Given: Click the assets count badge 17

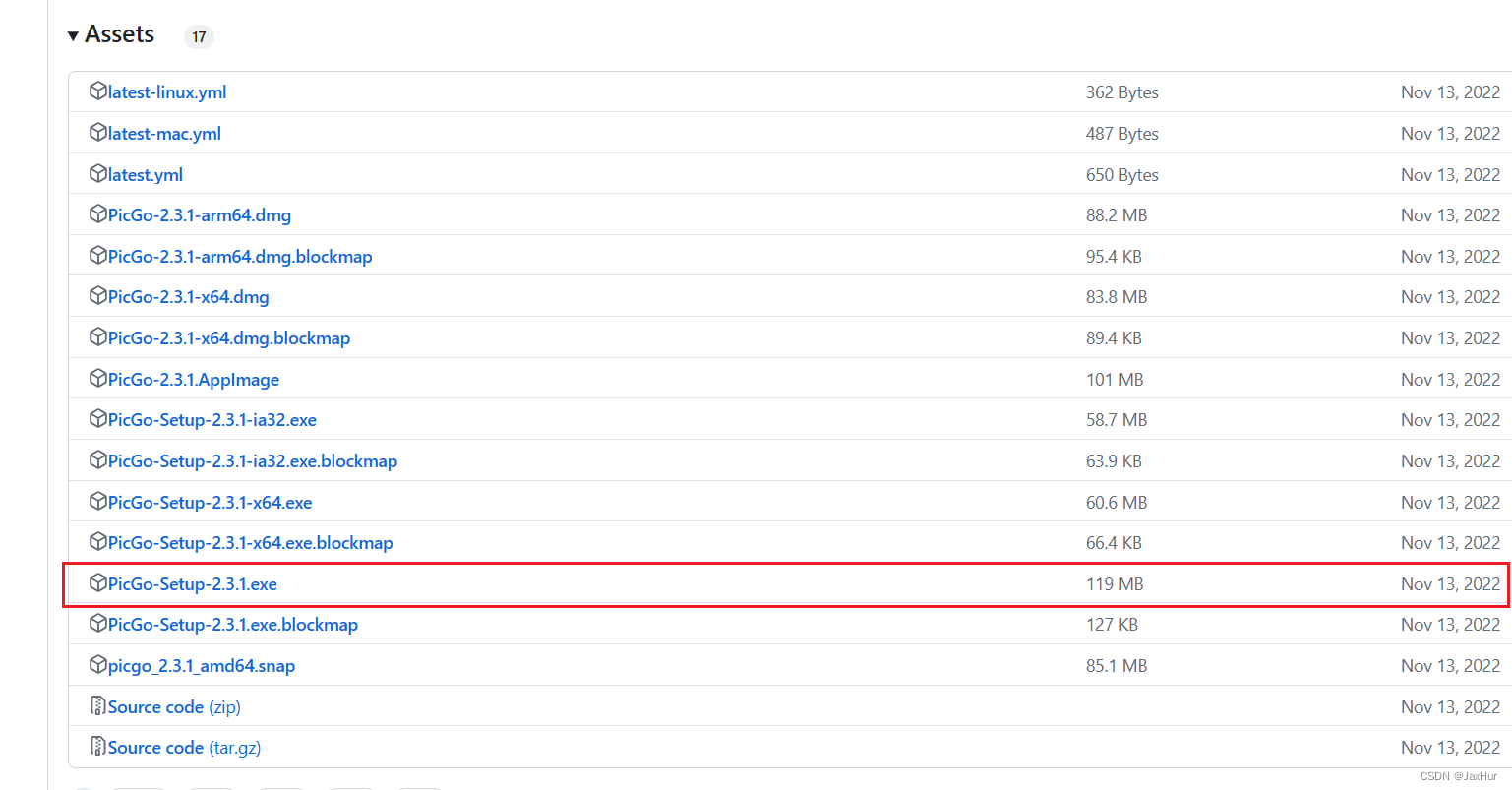Looking at the screenshot, I should (x=199, y=36).
